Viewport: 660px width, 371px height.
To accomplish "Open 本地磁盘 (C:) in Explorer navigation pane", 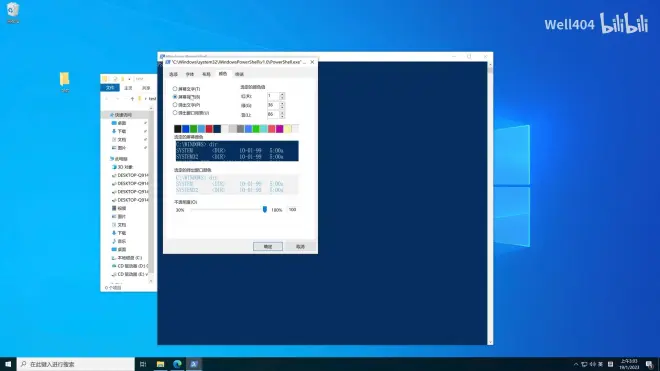I will click(127, 258).
